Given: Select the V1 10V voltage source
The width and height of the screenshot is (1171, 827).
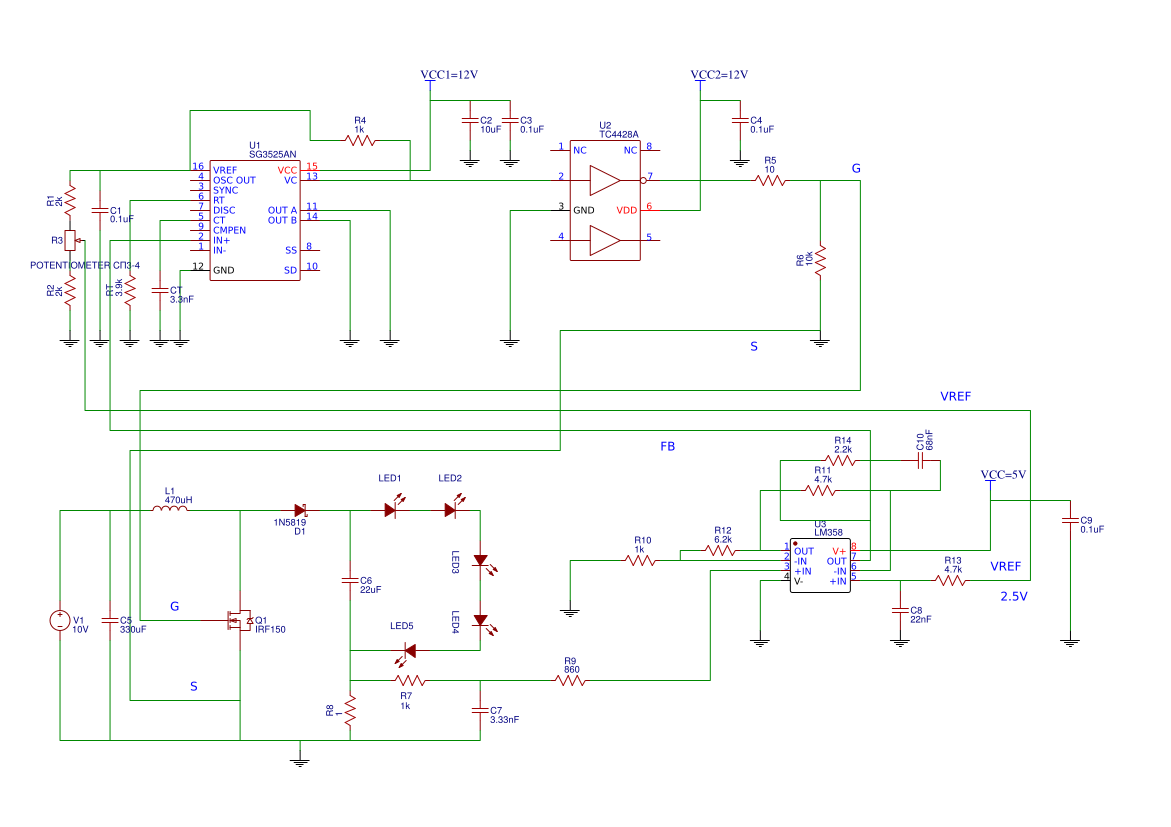Looking at the screenshot, I should coord(60,620).
